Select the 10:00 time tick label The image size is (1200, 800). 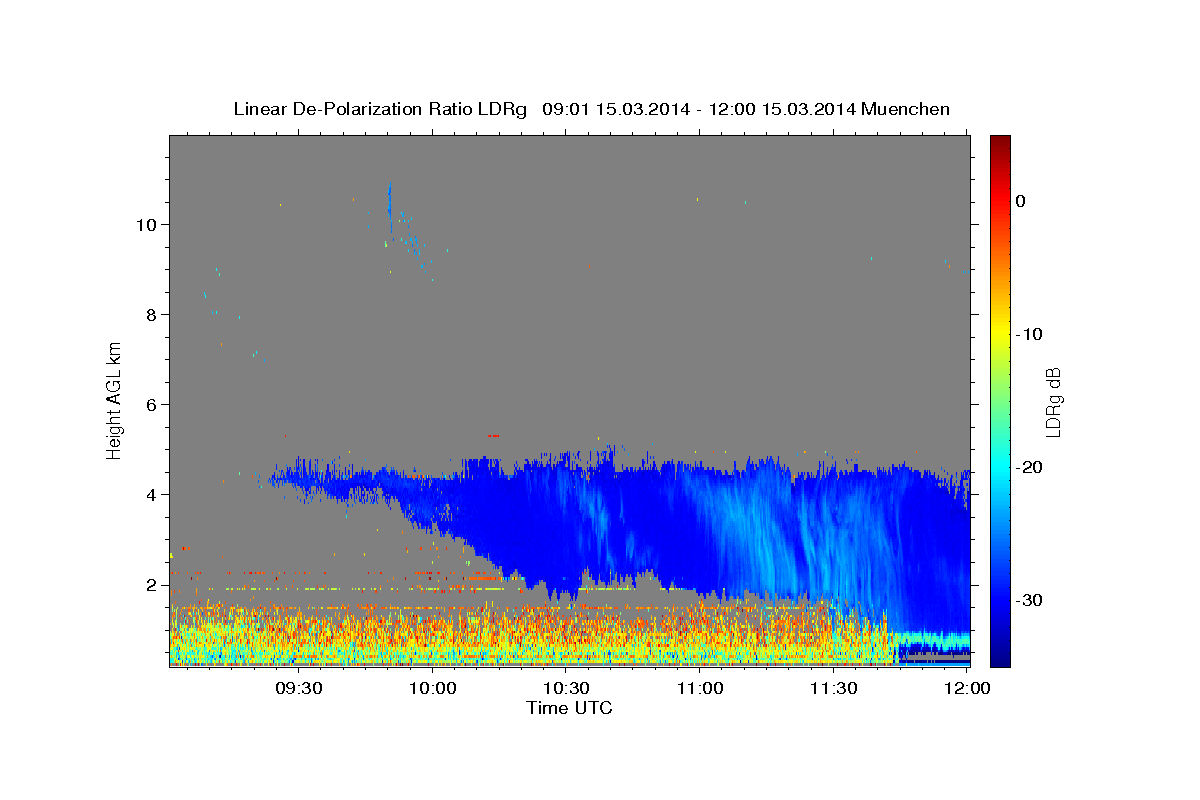click(432, 689)
